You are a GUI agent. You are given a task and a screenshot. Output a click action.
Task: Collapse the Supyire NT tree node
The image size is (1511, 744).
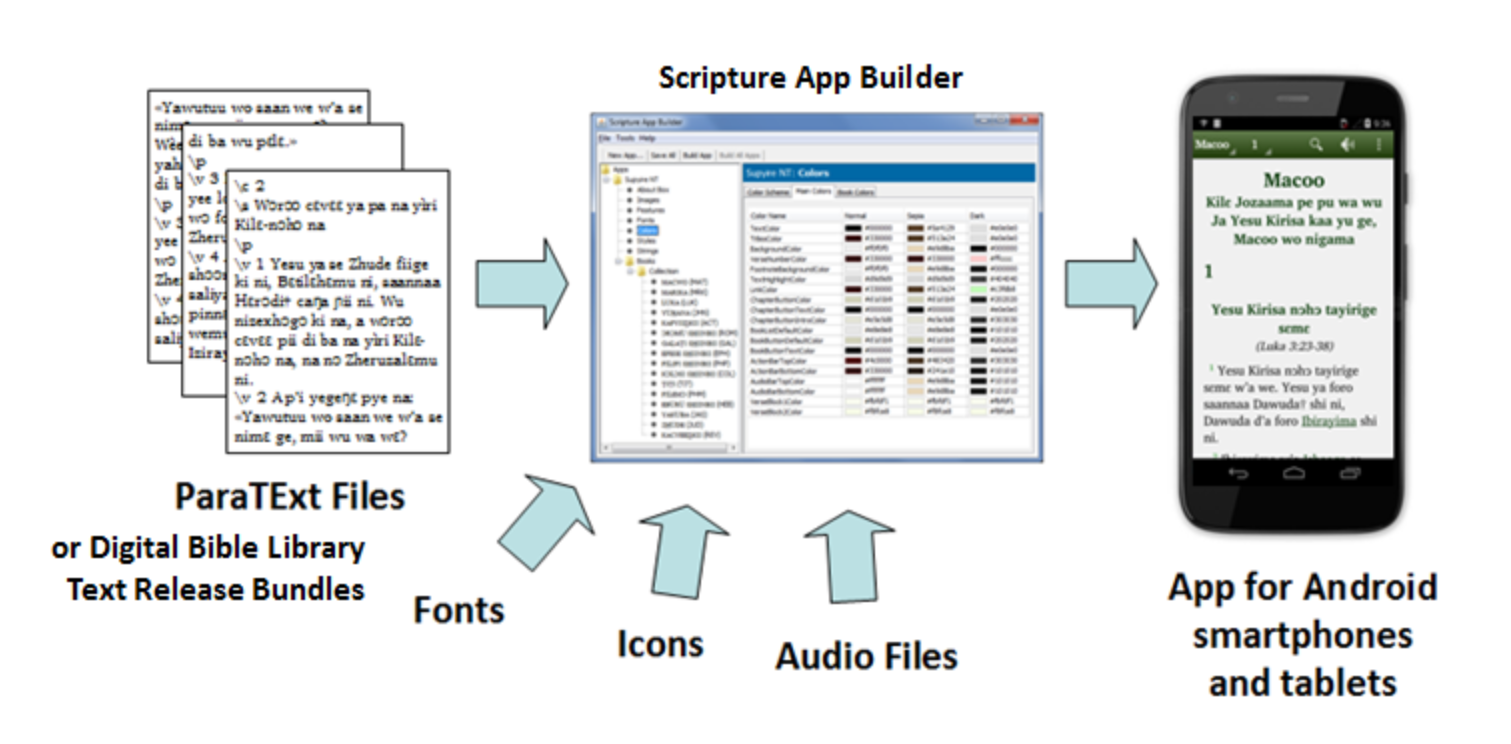(606, 180)
